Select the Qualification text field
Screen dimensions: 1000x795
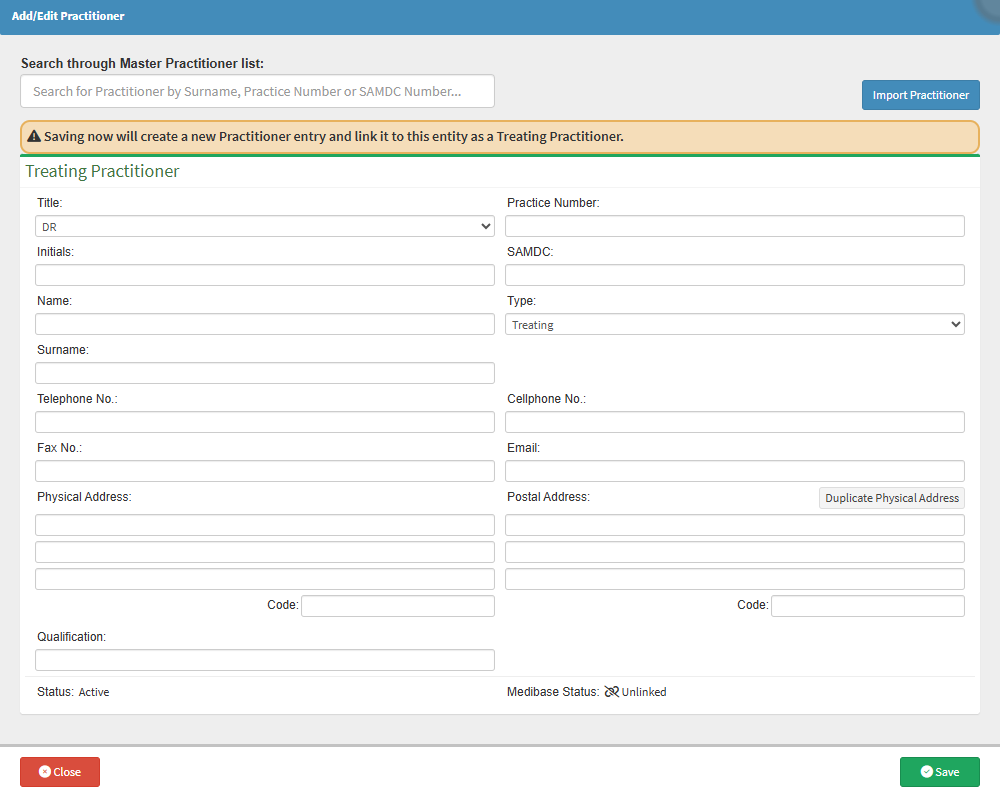pyautogui.click(x=265, y=661)
